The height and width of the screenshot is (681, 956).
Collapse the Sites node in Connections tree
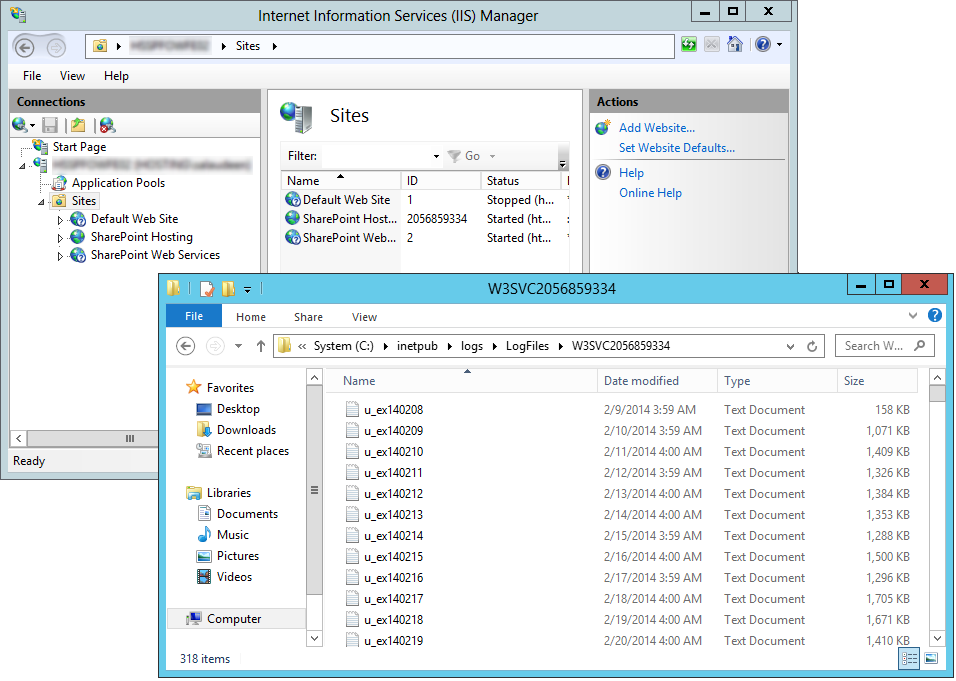(x=41, y=202)
